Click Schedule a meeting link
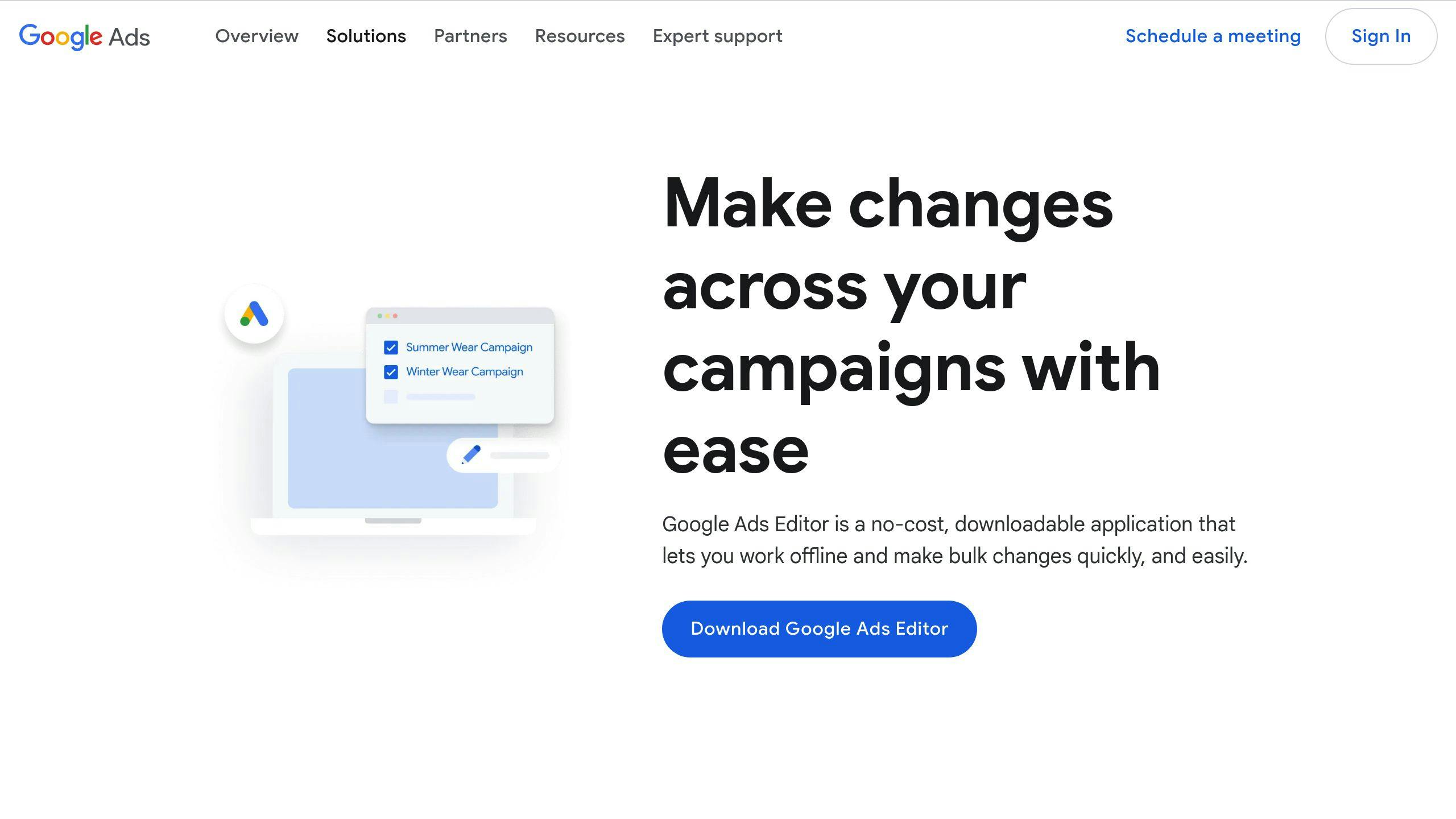1456x819 pixels. click(1213, 36)
